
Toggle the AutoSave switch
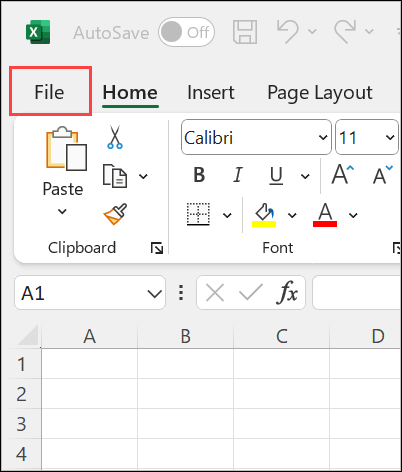pos(186,32)
